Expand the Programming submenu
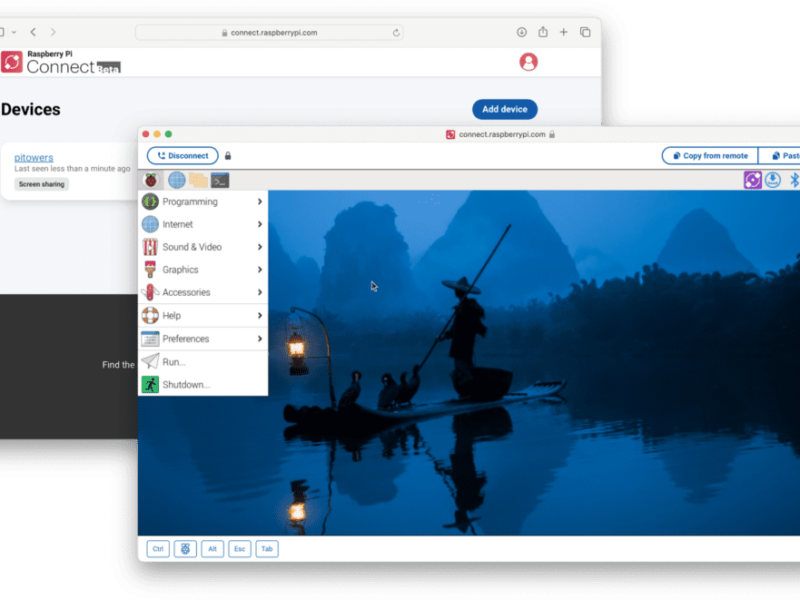This screenshot has height=600, width=800. pyautogui.click(x=200, y=201)
